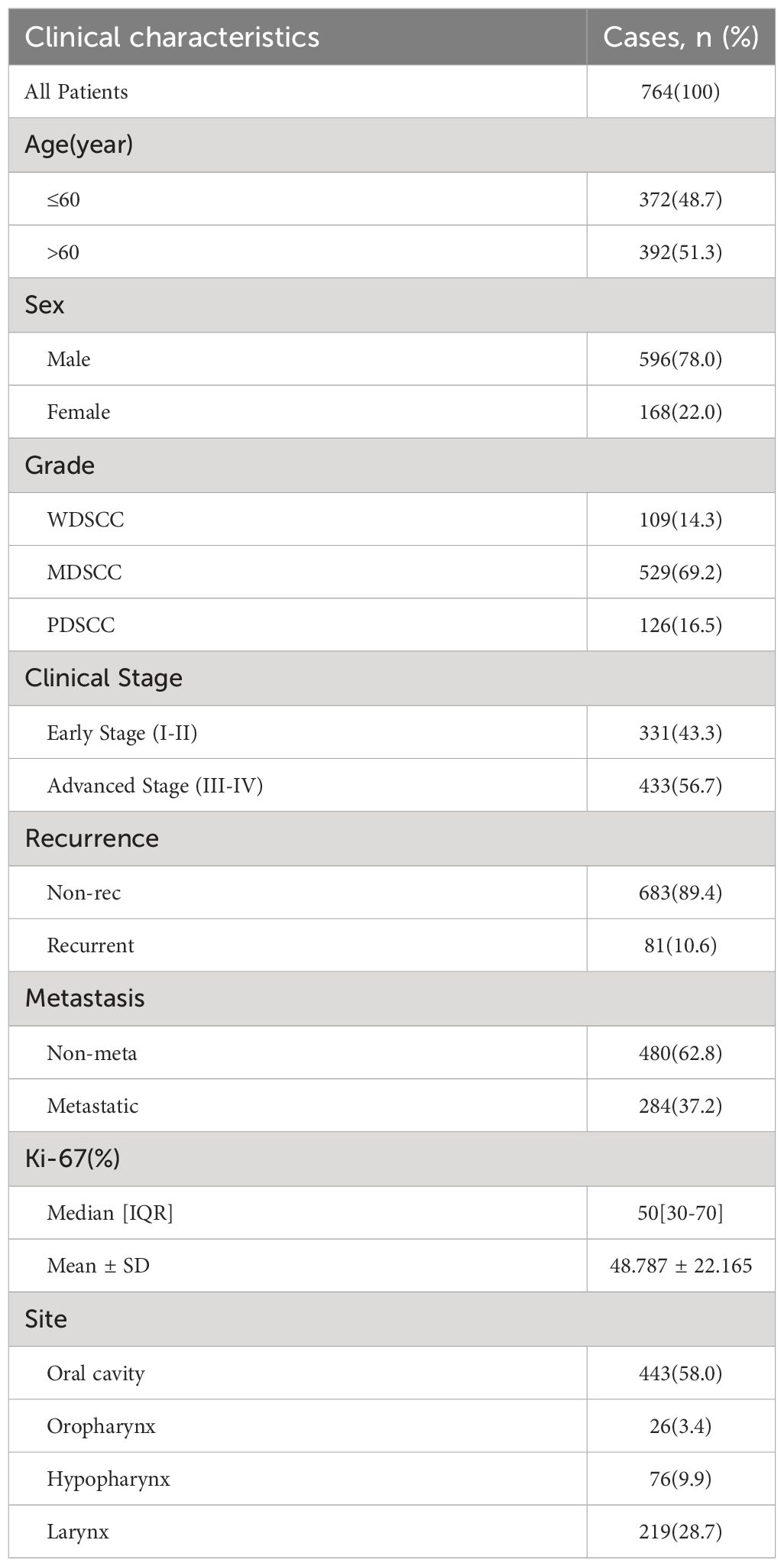
Task: Select the Grade section heading
Action: (60, 465)
